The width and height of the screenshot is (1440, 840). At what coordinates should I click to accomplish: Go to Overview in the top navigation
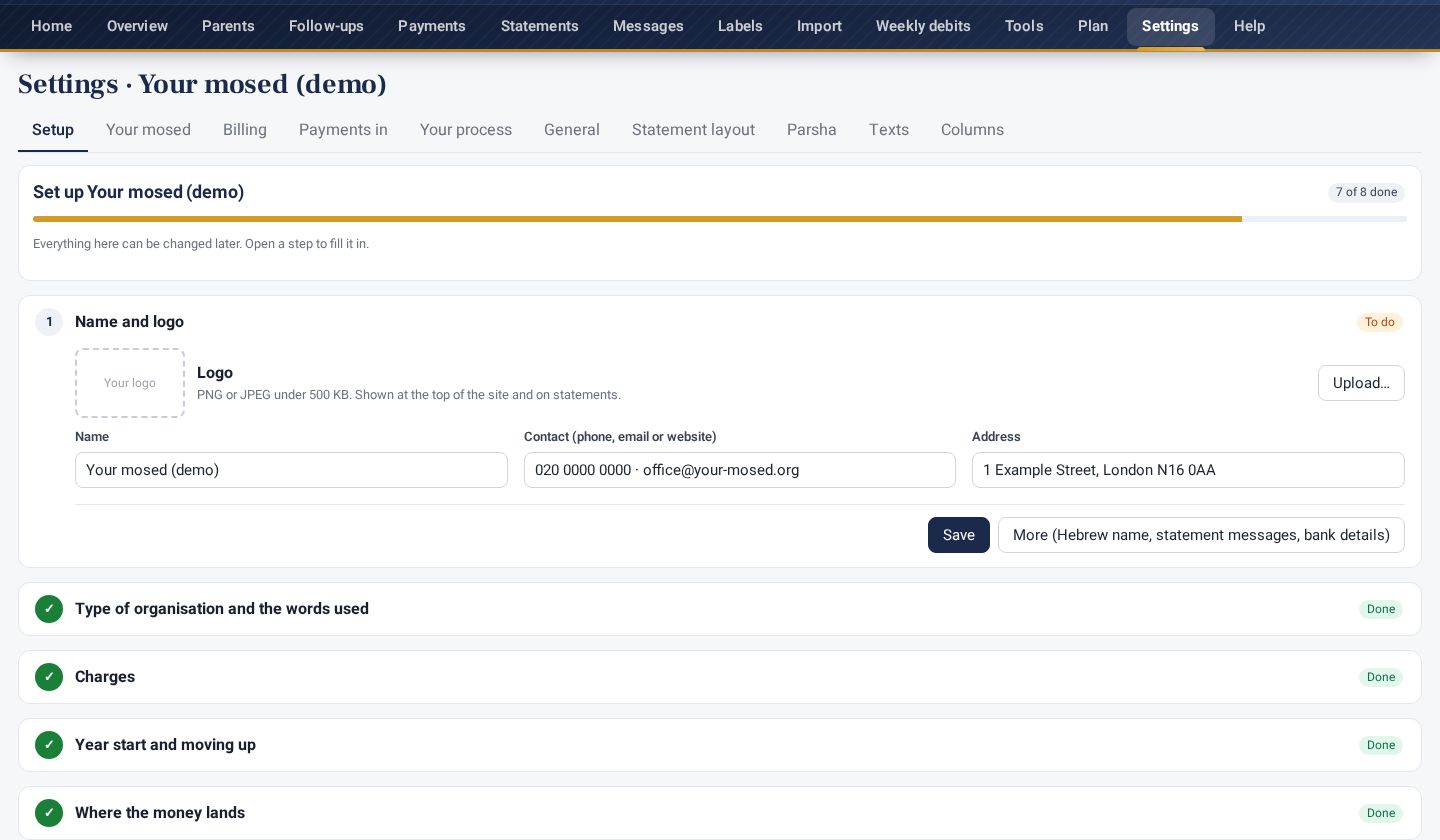(x=137, y=26)
